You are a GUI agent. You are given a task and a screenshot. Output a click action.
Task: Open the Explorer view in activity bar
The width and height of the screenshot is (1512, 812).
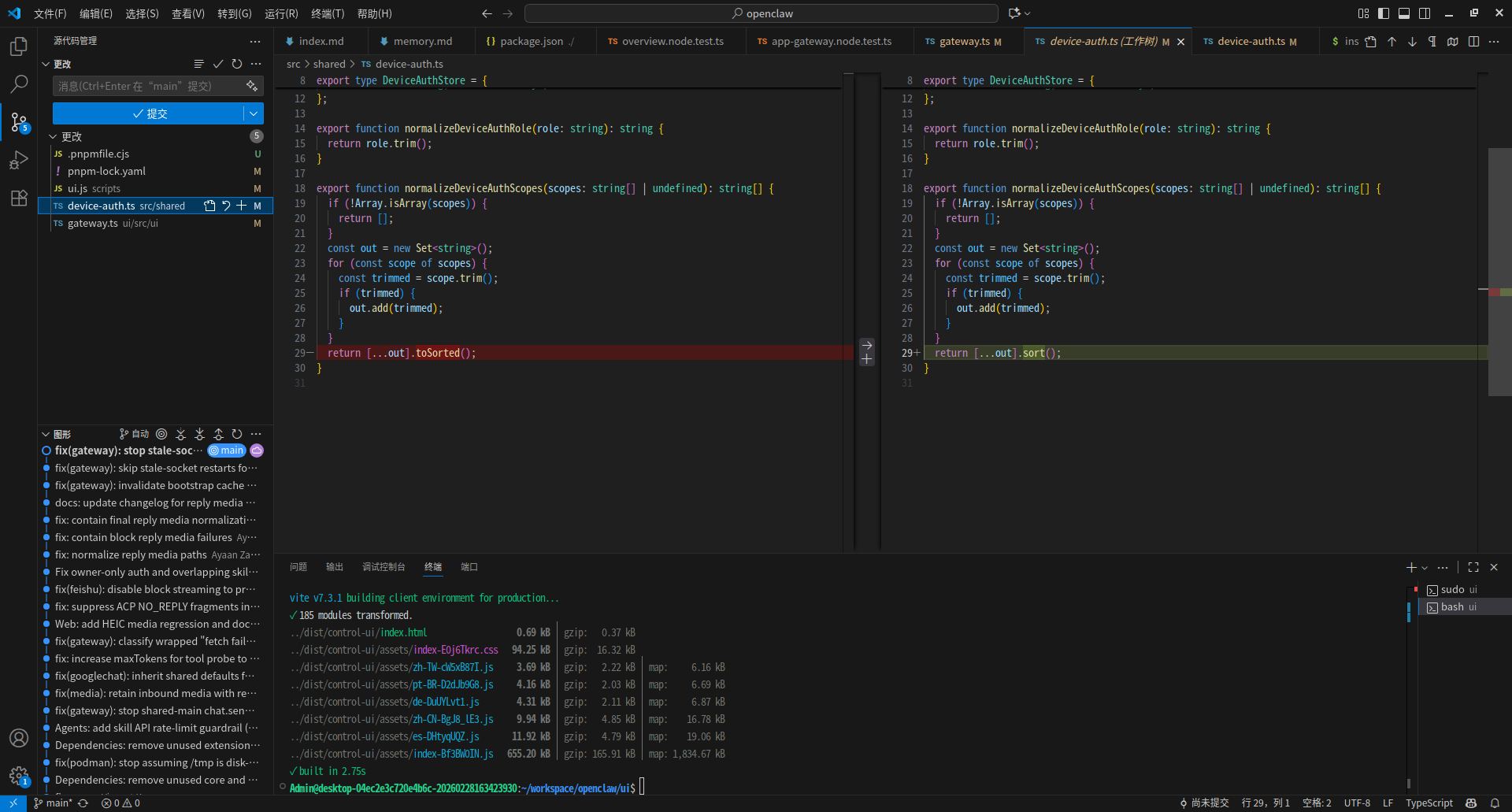click(x=19, y=46)
